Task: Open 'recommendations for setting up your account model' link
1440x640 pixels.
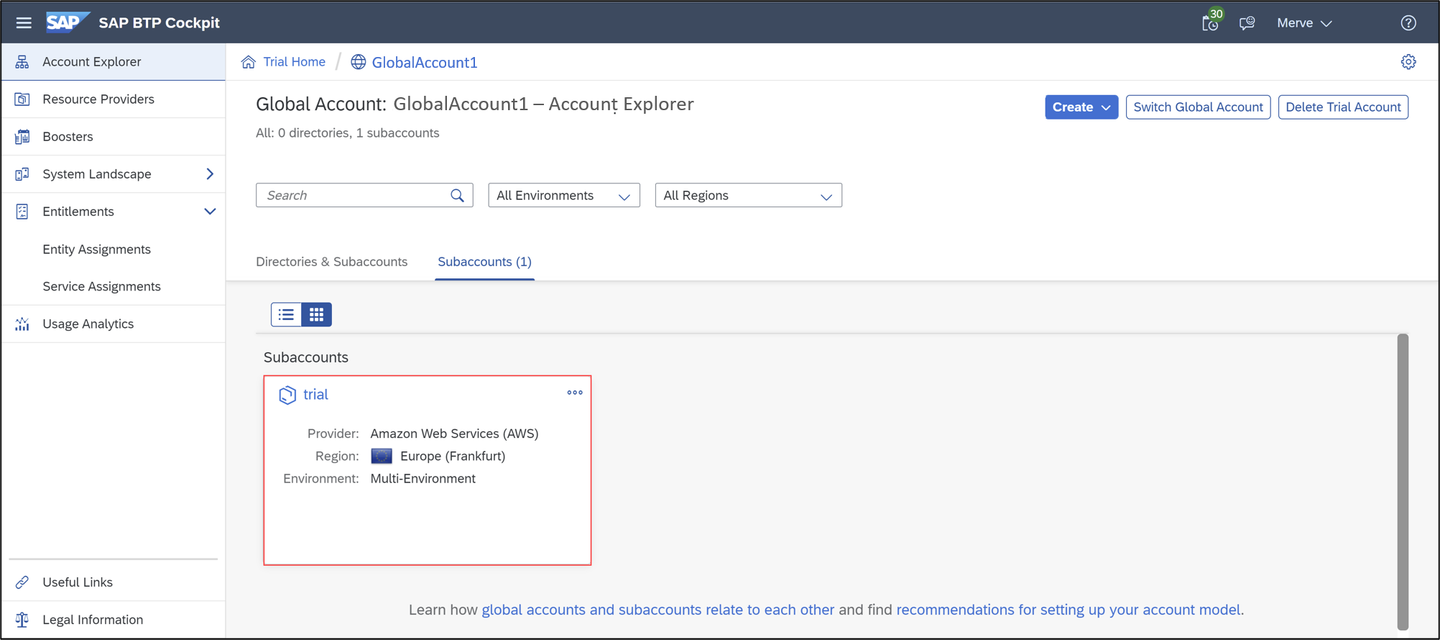Action: (x=1068, y=610)
